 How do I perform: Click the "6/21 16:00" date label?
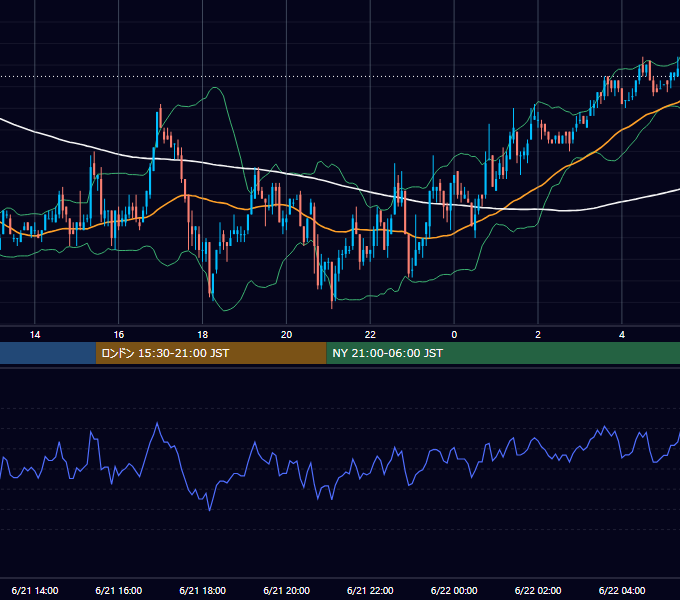pos(118,590)
